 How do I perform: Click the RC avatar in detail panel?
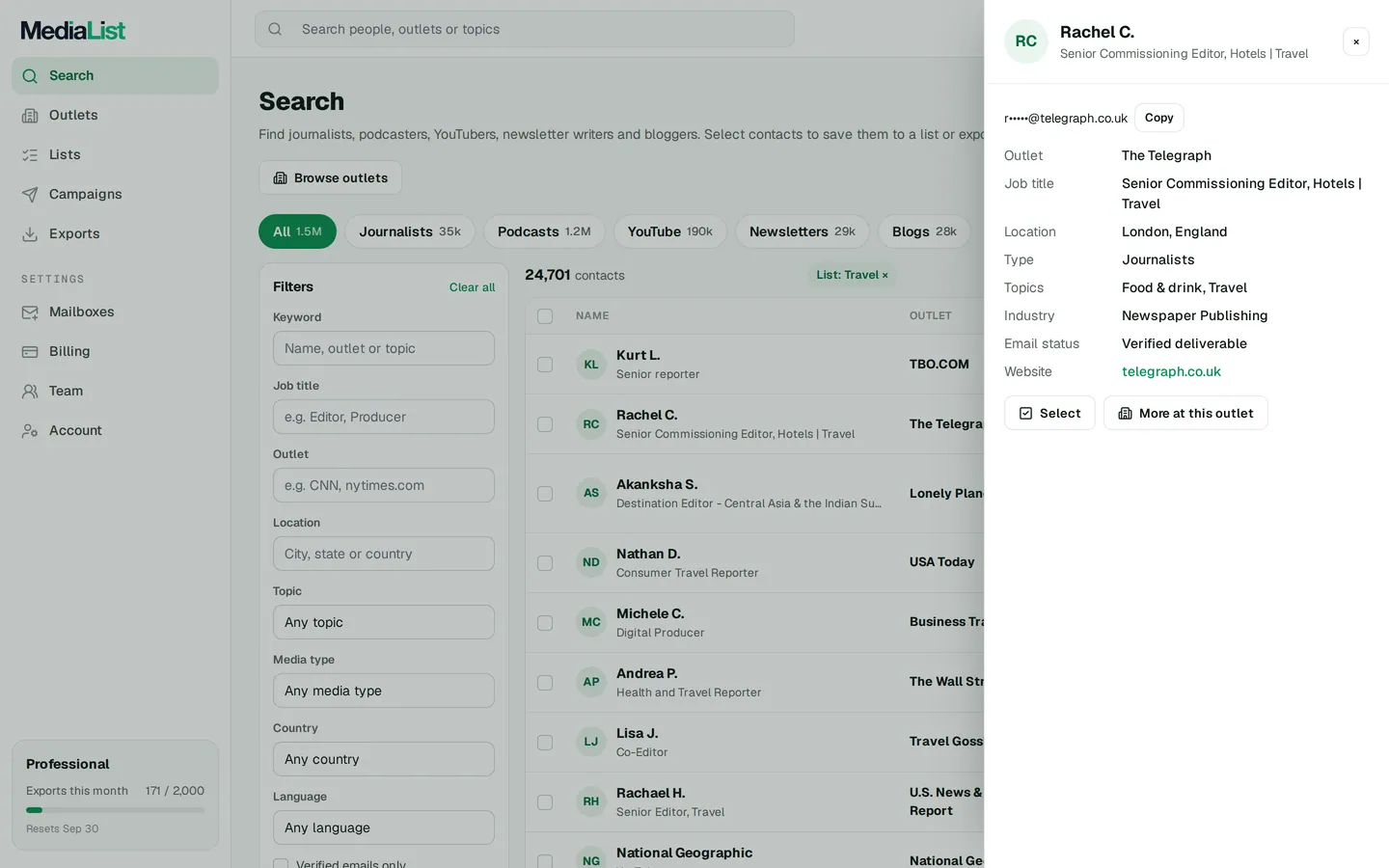pyautogui.click(x=1026, y=41)
